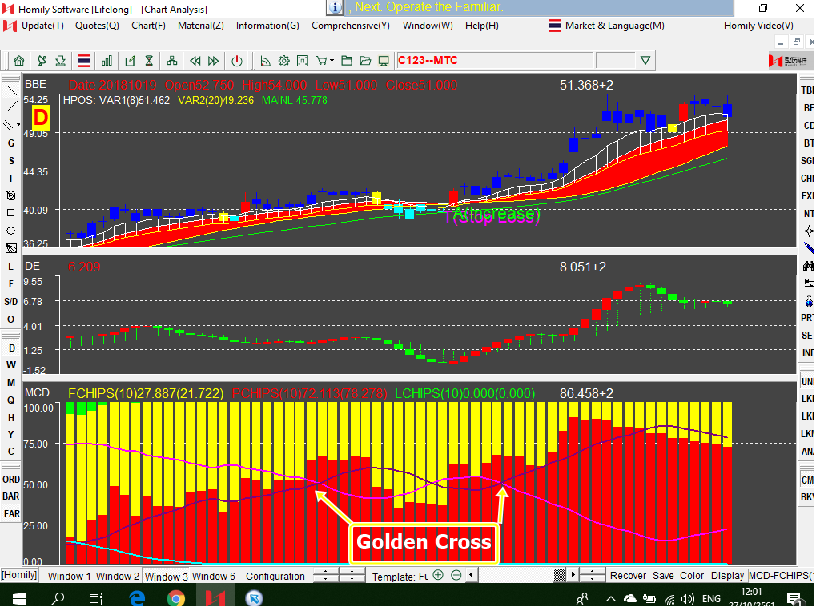This screenshot has width=814, height=606.
Task: Click the home icon on the toolbar
Action: tap(17, 61)
